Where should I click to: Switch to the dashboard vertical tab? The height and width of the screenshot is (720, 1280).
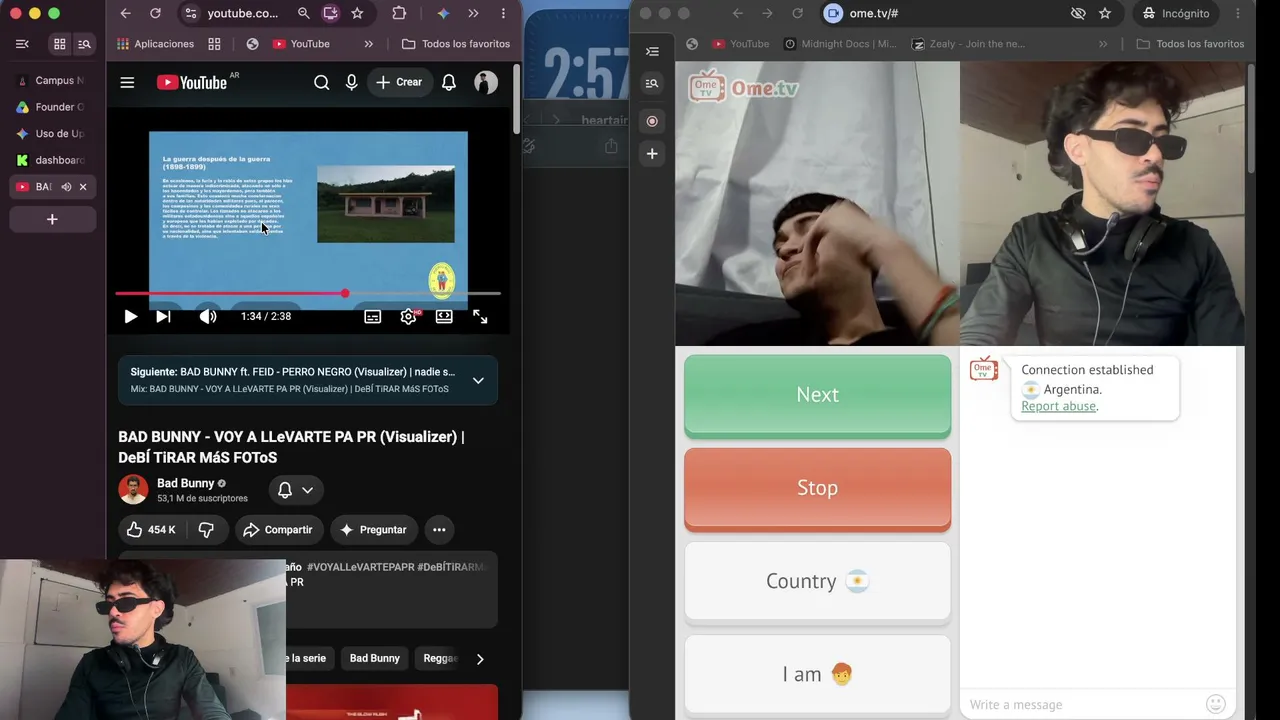[53, 160]
